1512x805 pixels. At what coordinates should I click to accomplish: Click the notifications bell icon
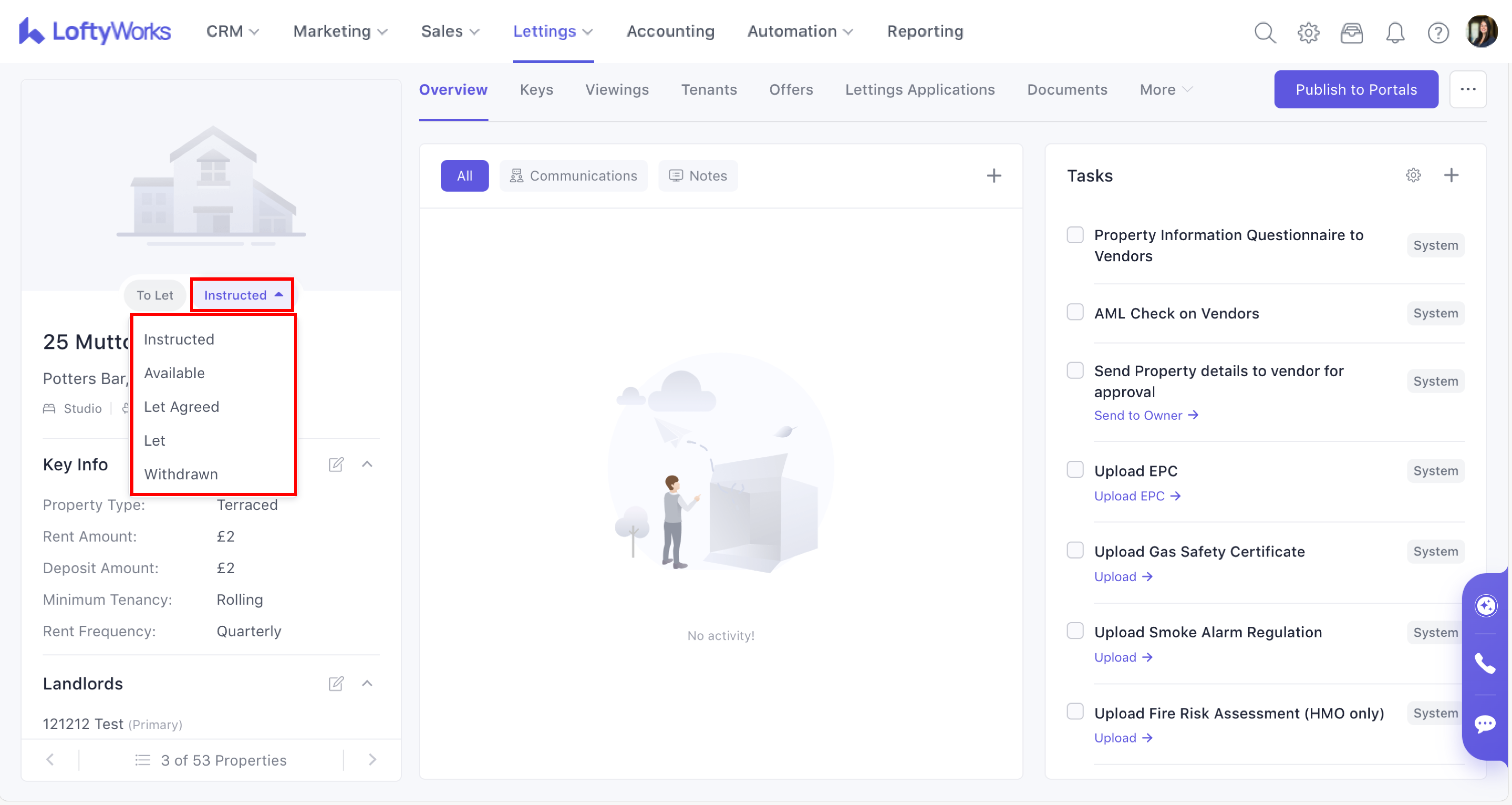(x=1395, y=32)
